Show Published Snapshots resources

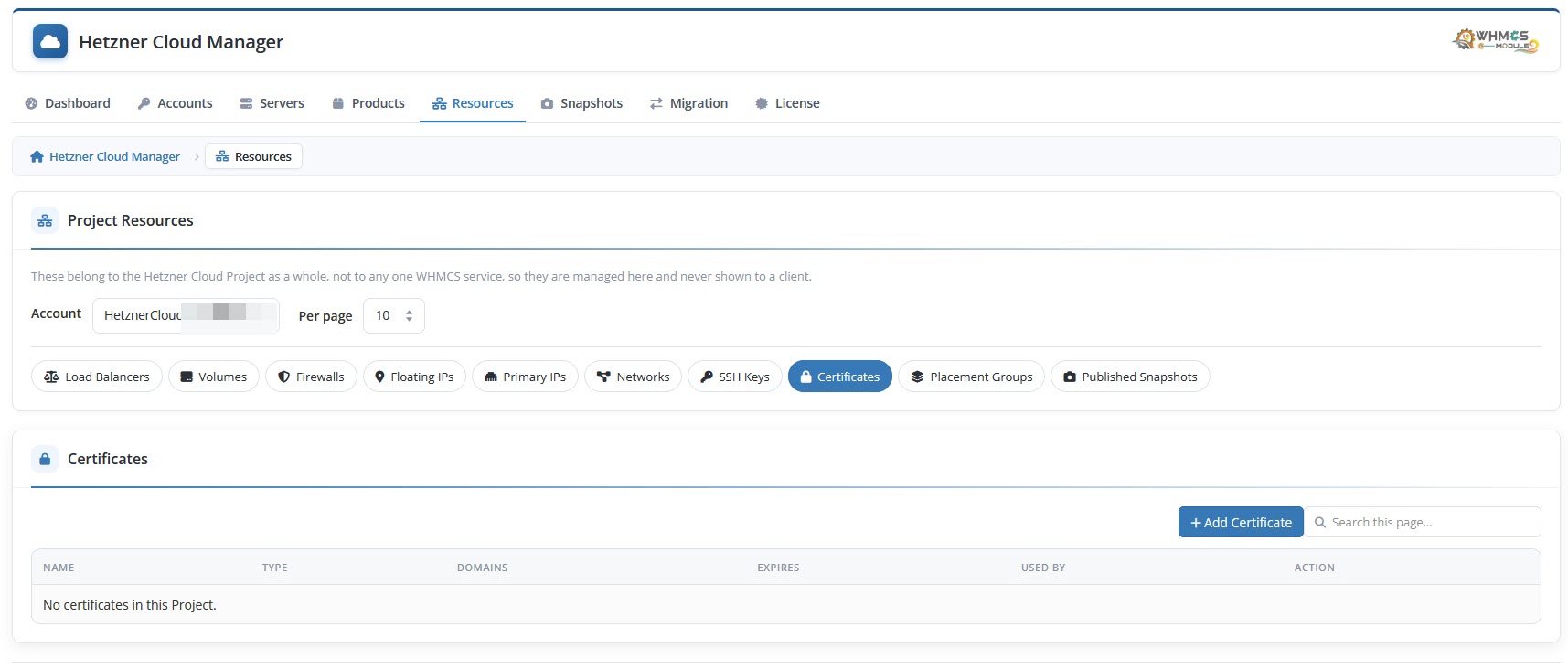tap(1130, 377)
